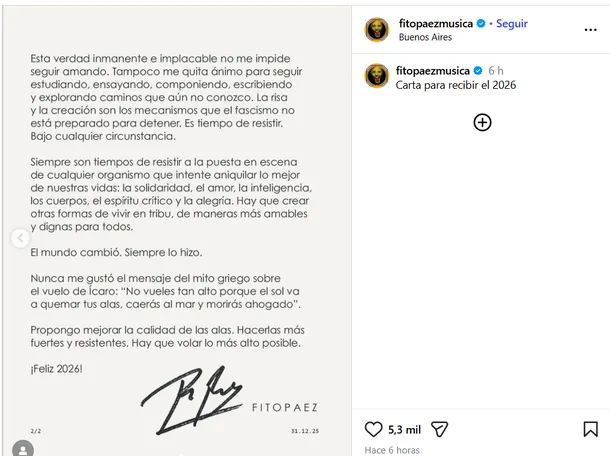Open fitopaezmusica username in the header
610x456 pixels.
[x=432, y=24]
